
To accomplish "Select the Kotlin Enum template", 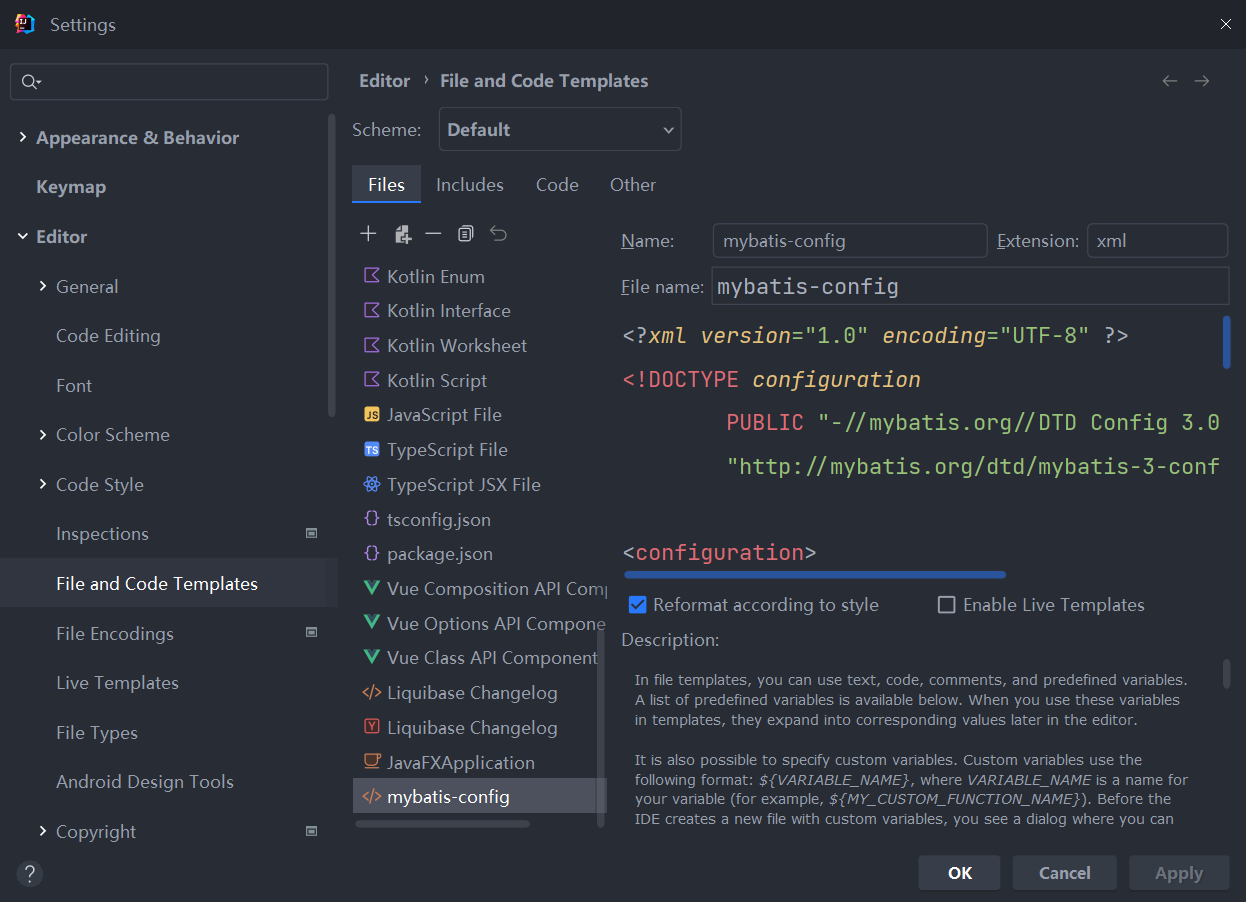I will point(435,277).
